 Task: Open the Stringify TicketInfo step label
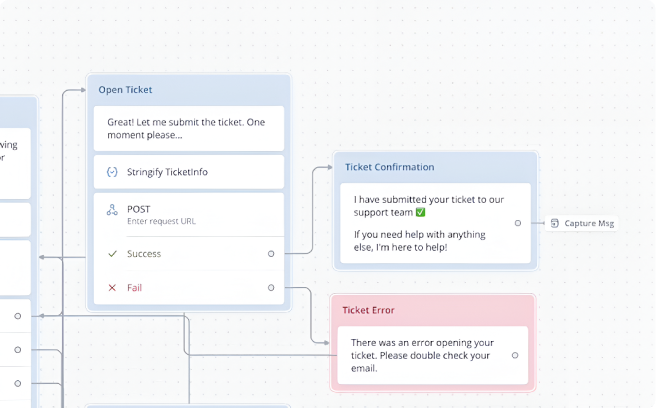[x=167, y=172]
